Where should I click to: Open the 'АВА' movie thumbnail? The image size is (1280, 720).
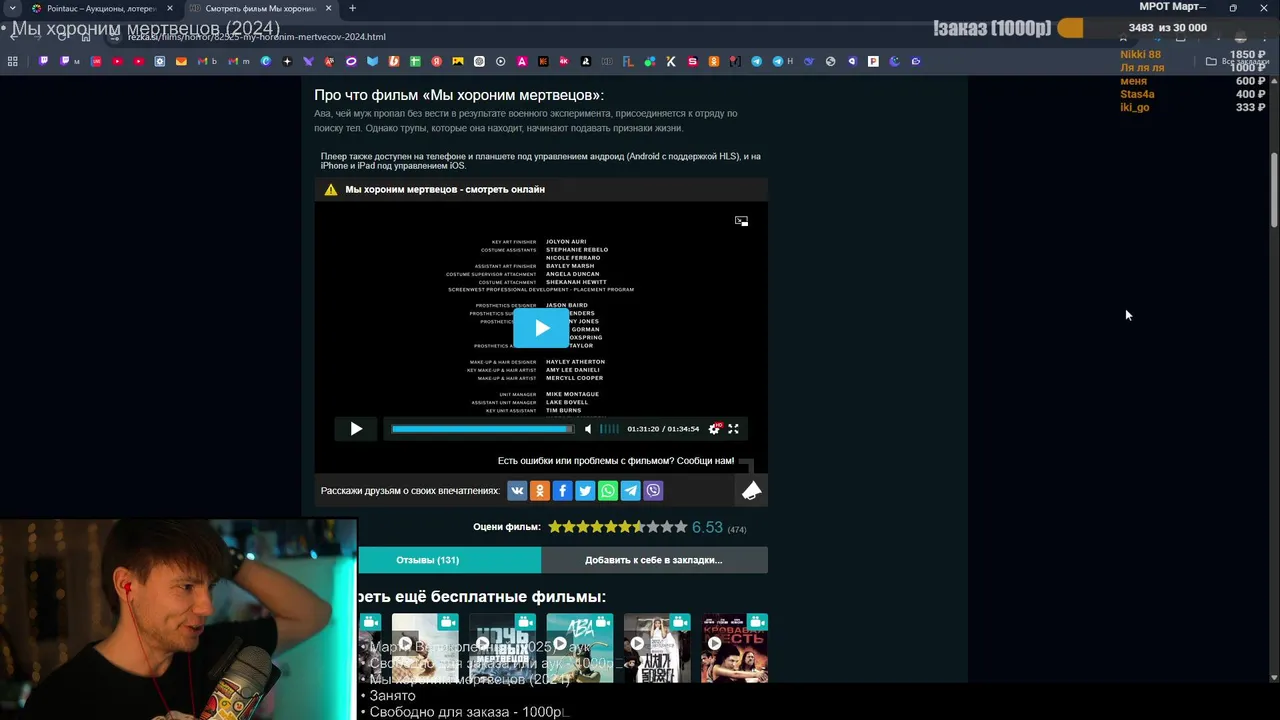pyautogui.click(x=580, y=648)
